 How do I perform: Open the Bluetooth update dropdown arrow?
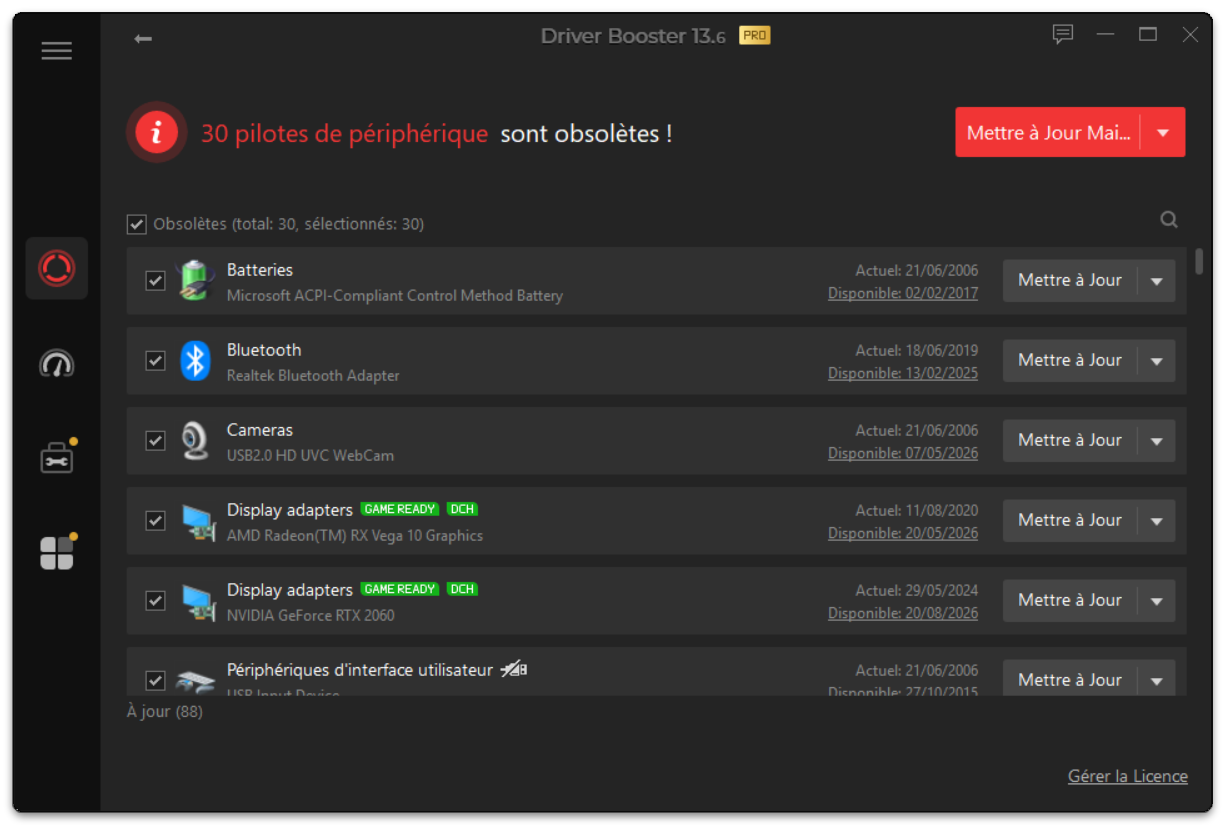pyautogui.click(x=1157, y=361)
